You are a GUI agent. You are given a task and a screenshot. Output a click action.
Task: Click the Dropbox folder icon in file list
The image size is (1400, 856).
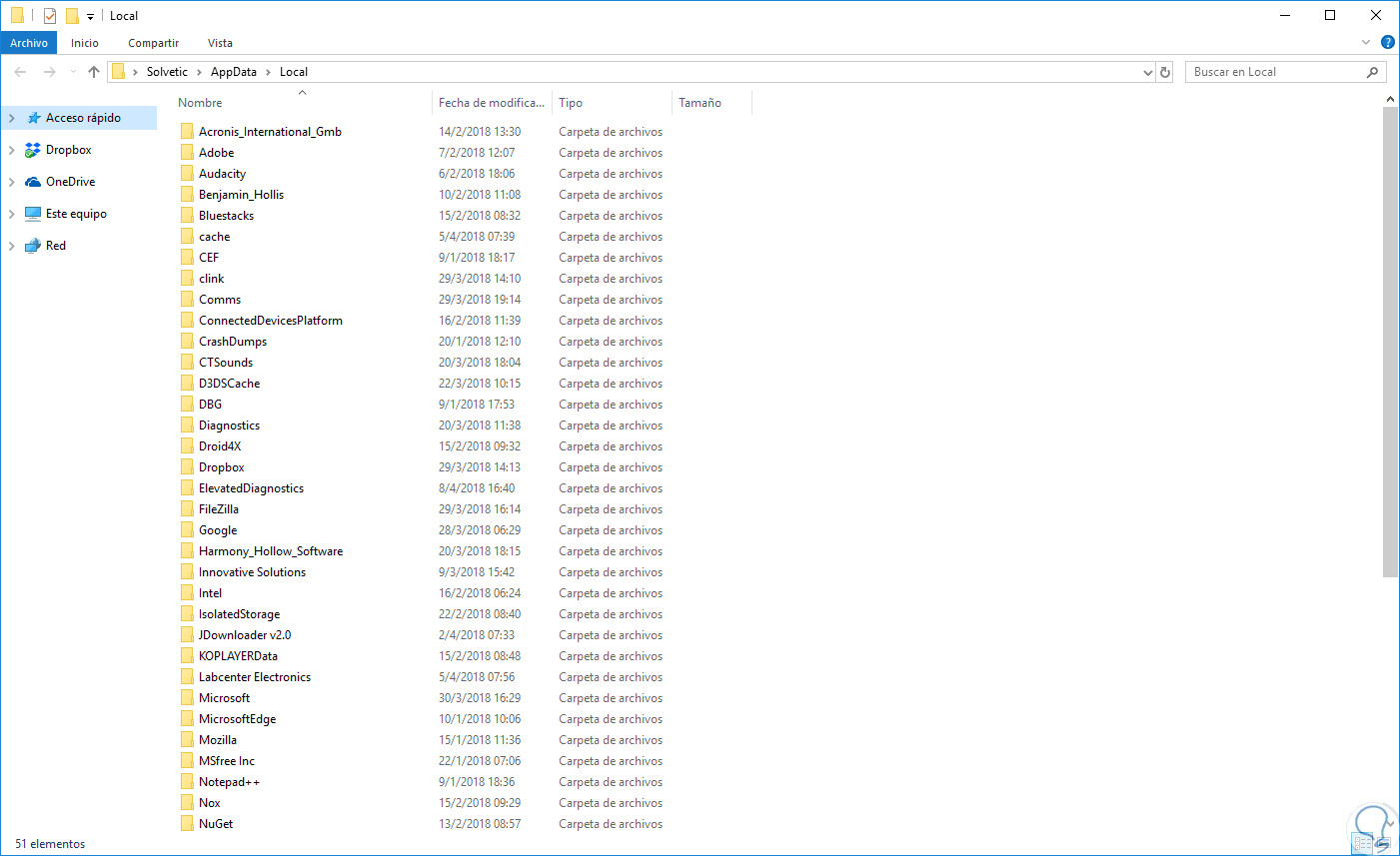187,467
